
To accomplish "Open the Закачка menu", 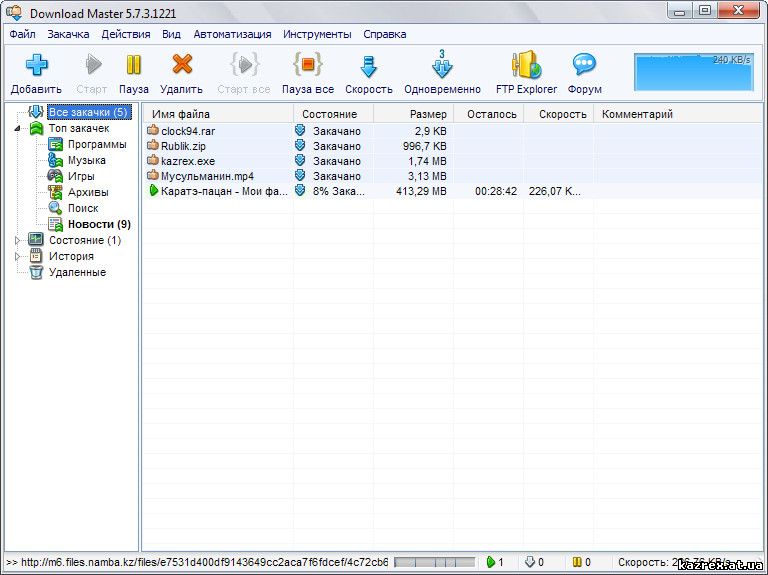I will [68, 34].
